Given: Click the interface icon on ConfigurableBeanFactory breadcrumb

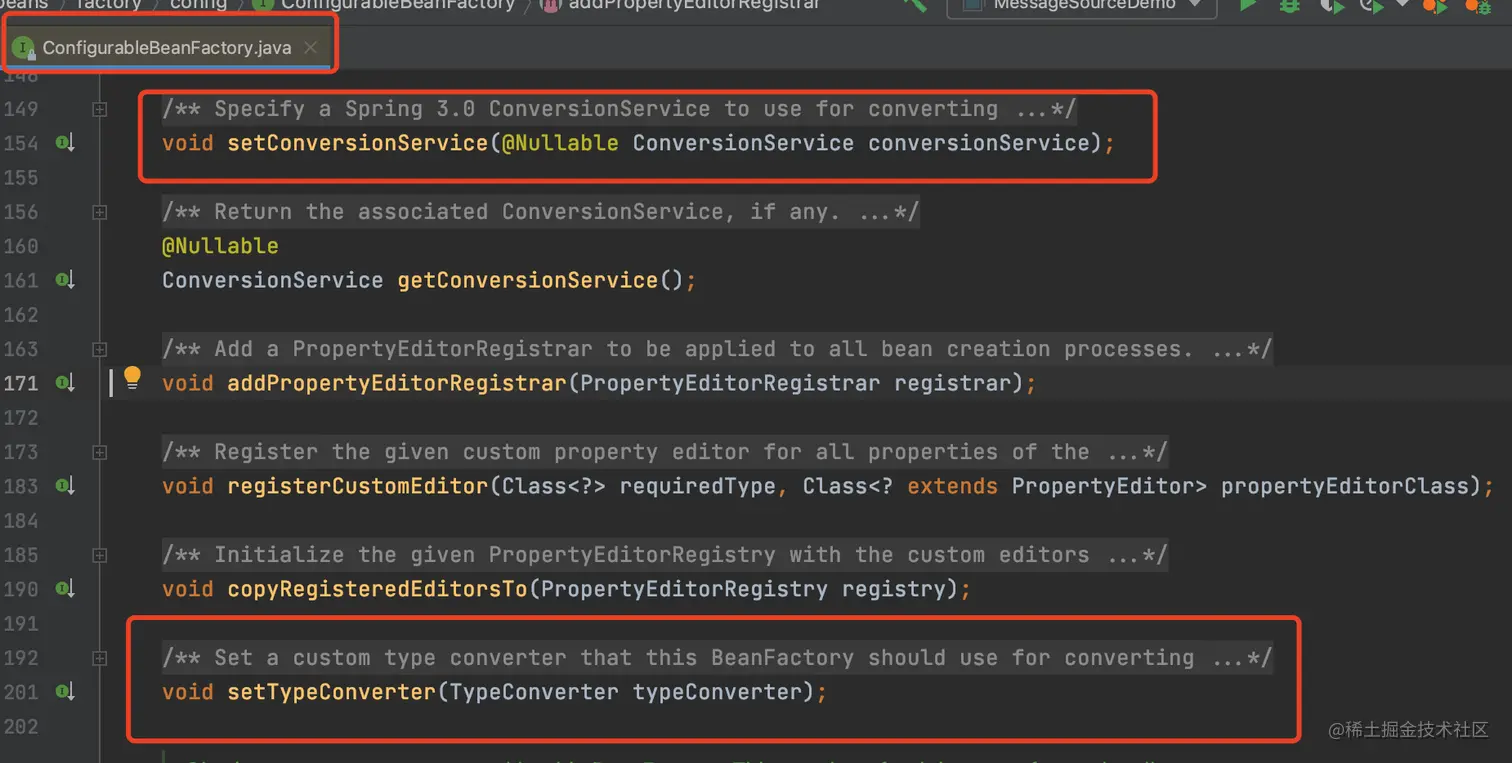Looking at the screenshot, I should tap(262, 4).
